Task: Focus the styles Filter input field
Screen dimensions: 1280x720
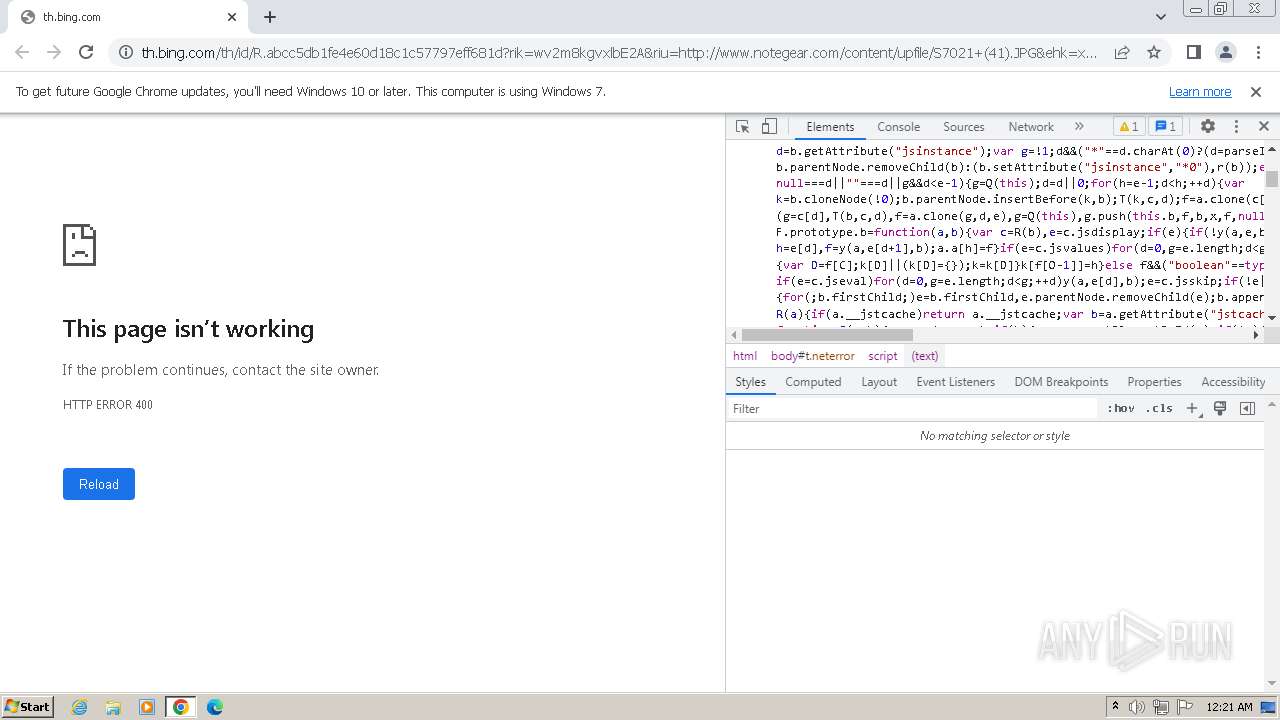Action: click(x=912, y=409)
